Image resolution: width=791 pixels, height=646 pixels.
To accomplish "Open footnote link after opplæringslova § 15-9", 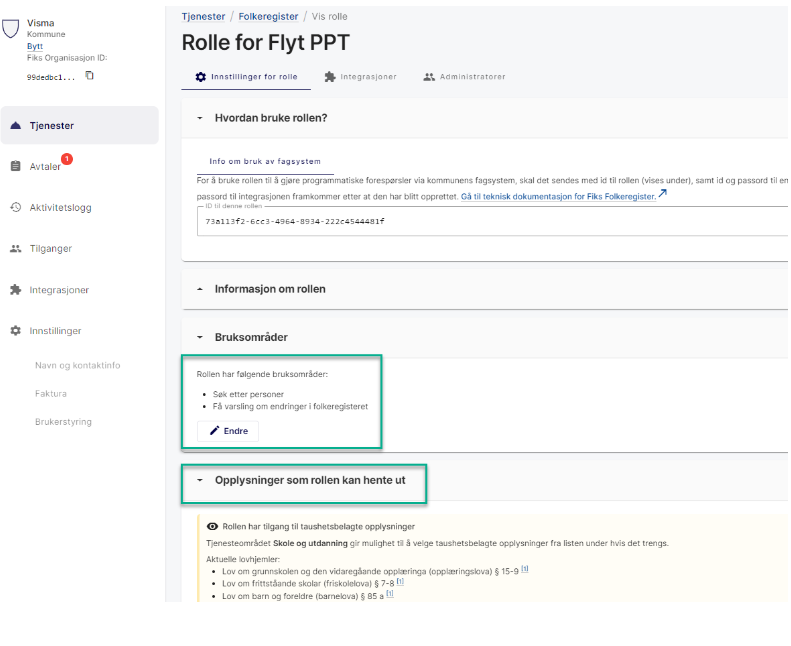I will (x=525, y=569).
